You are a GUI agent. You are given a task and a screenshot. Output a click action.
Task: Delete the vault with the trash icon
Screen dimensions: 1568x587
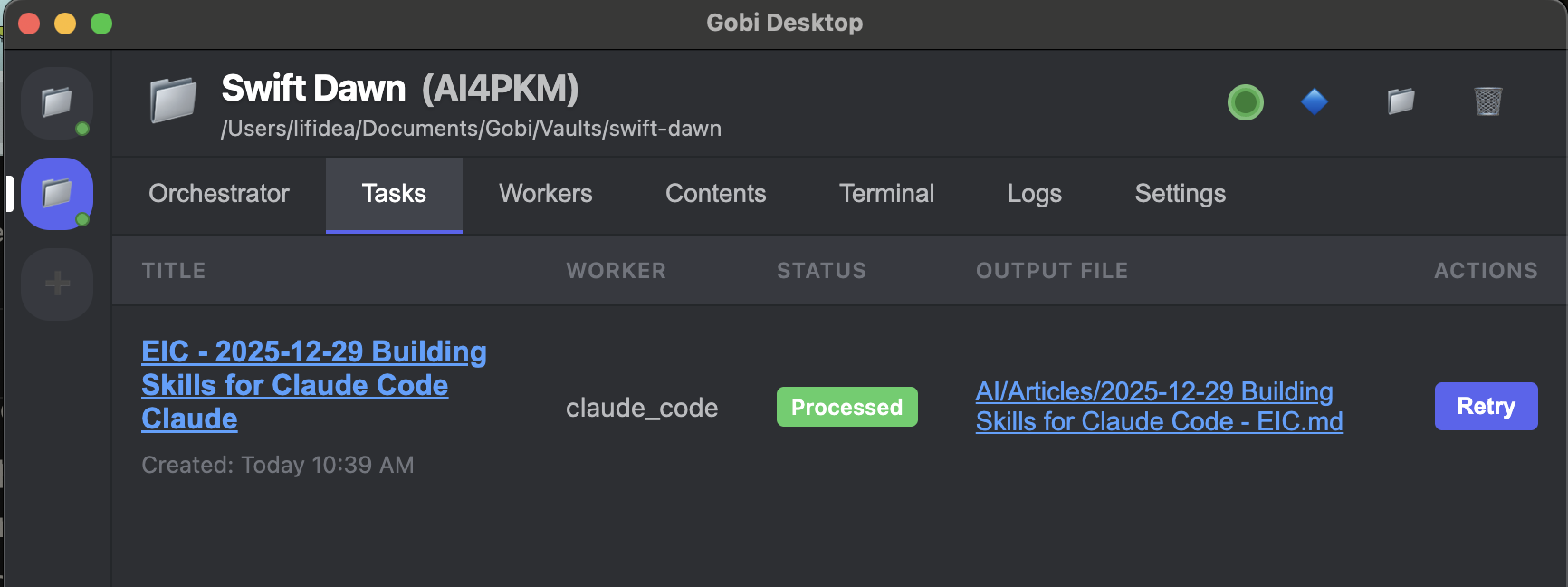[x=1487, y=101]
